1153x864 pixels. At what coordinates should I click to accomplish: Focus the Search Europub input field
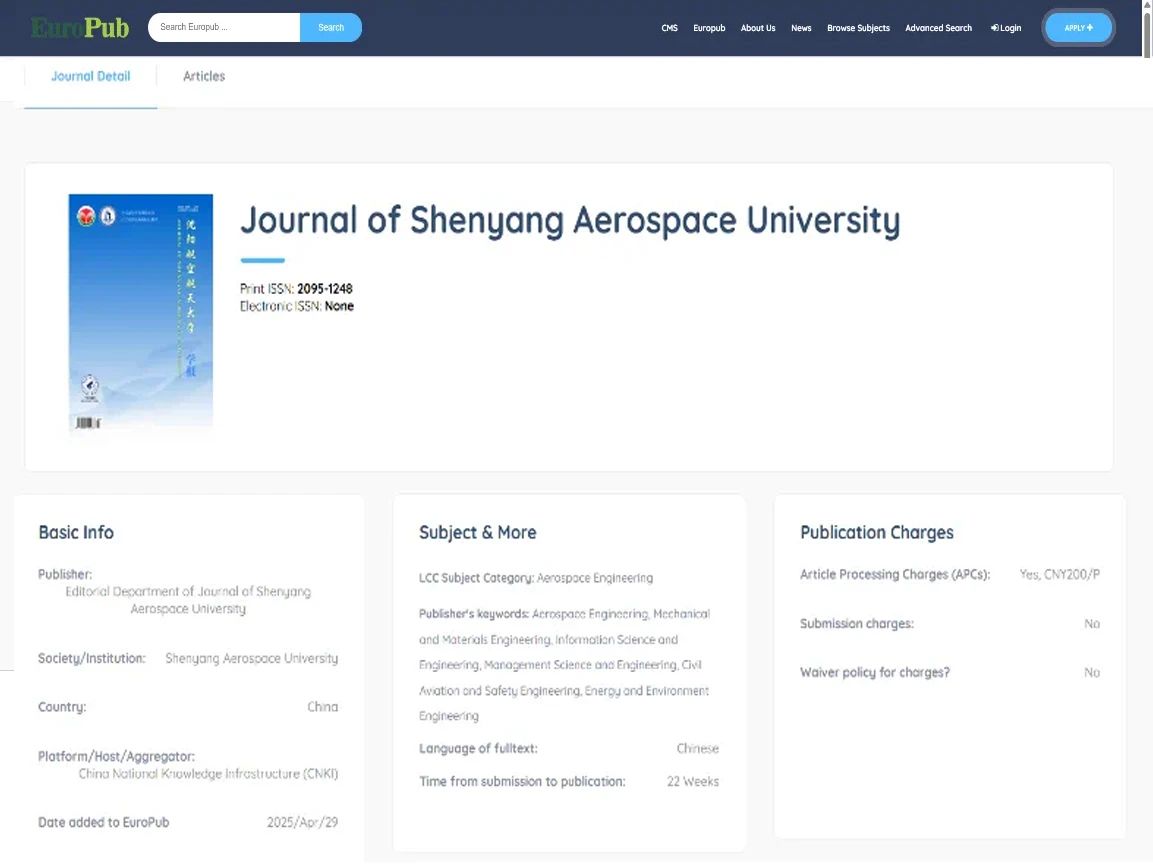click(x=224, y=28)
